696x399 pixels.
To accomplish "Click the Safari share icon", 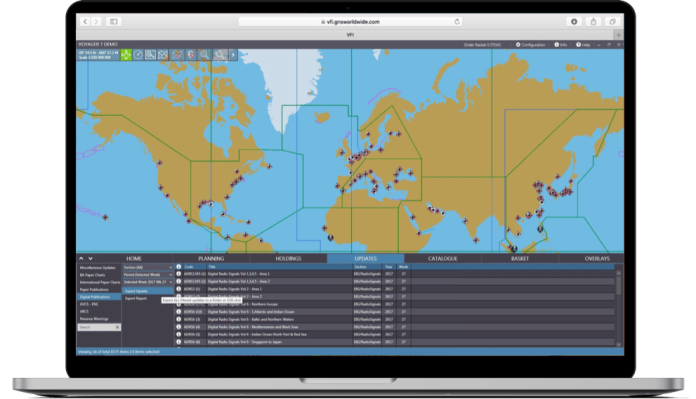I will point(593,21).
